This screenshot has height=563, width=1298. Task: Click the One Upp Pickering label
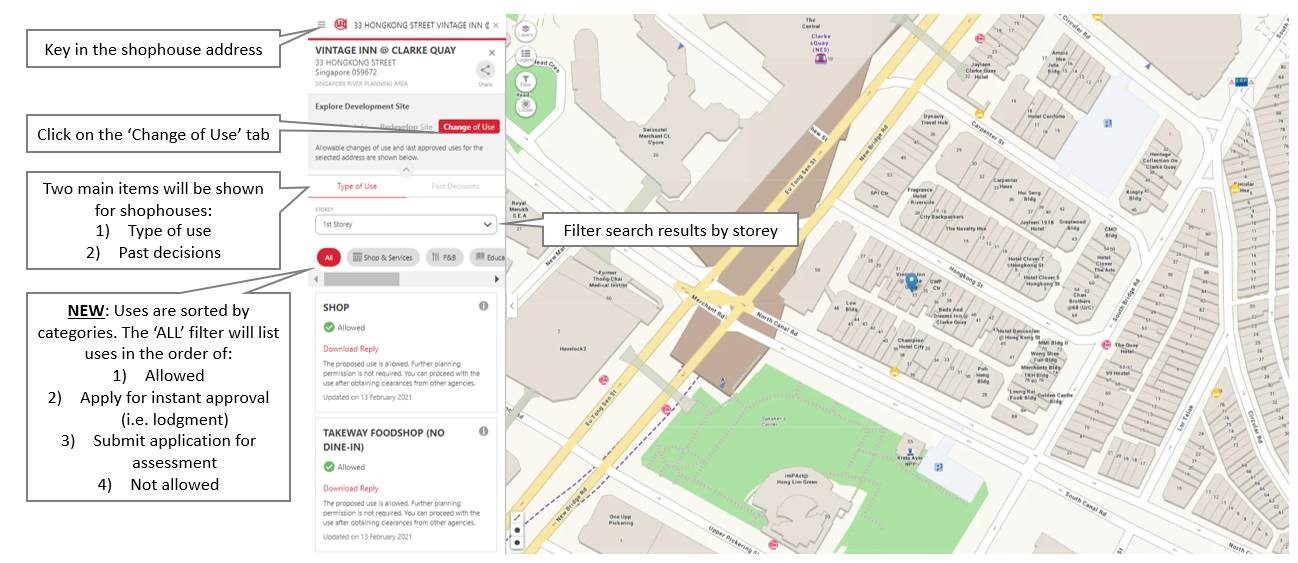pyautogui.click(x=620, y=519)
